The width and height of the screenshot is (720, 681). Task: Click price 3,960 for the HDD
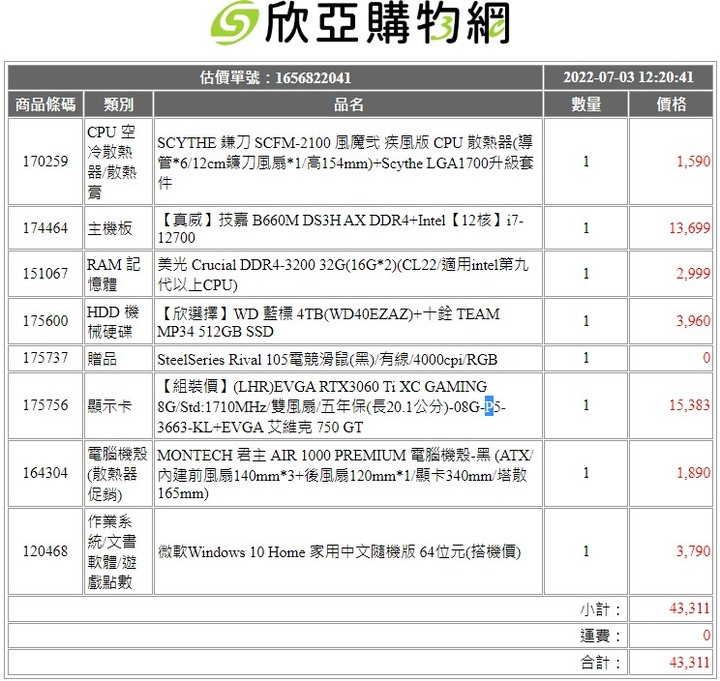click(x=693, y=321)
